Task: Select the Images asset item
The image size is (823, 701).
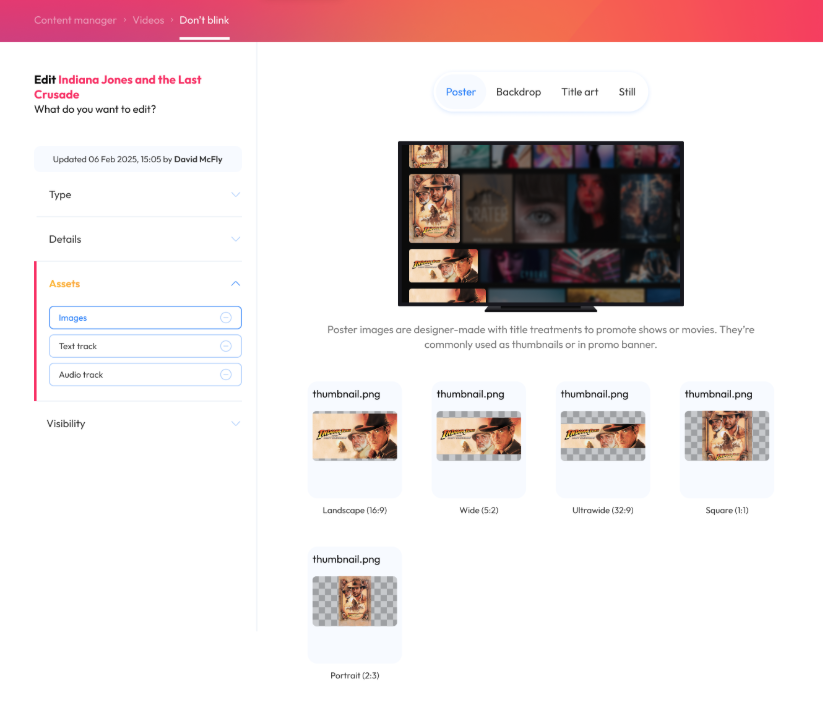Action: (145, 317)
